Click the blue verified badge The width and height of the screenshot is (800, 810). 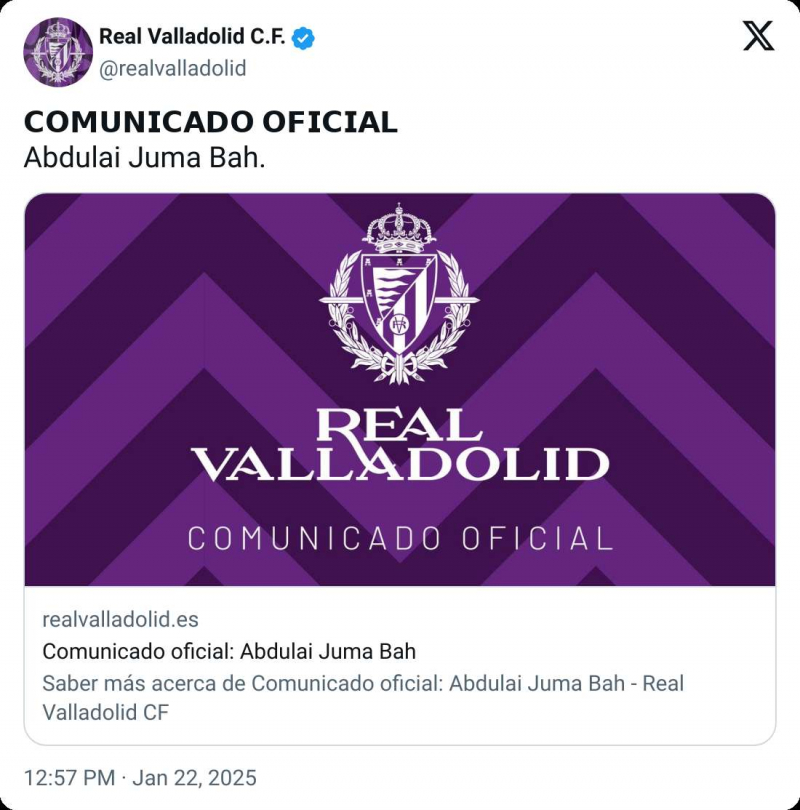(x=304, y=38)
